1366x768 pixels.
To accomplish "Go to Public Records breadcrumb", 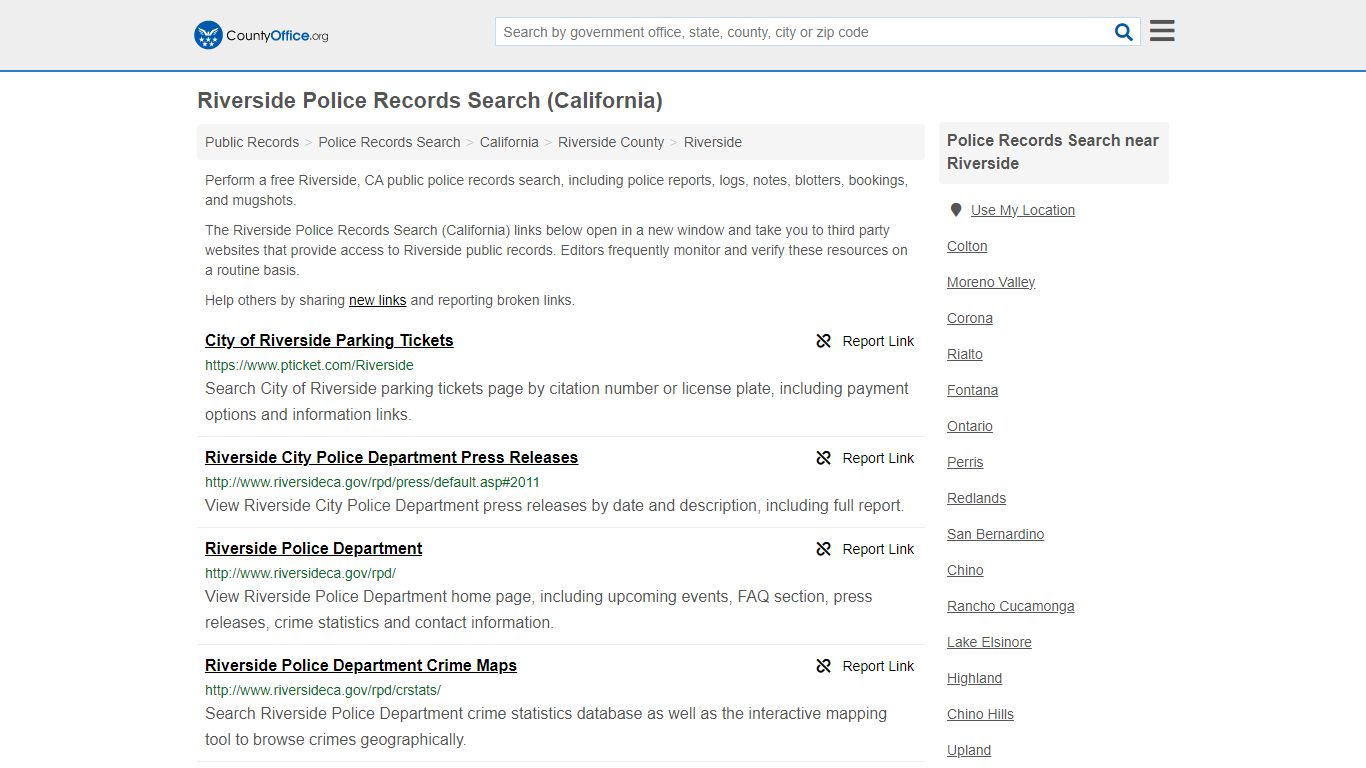I will [252, 142].
